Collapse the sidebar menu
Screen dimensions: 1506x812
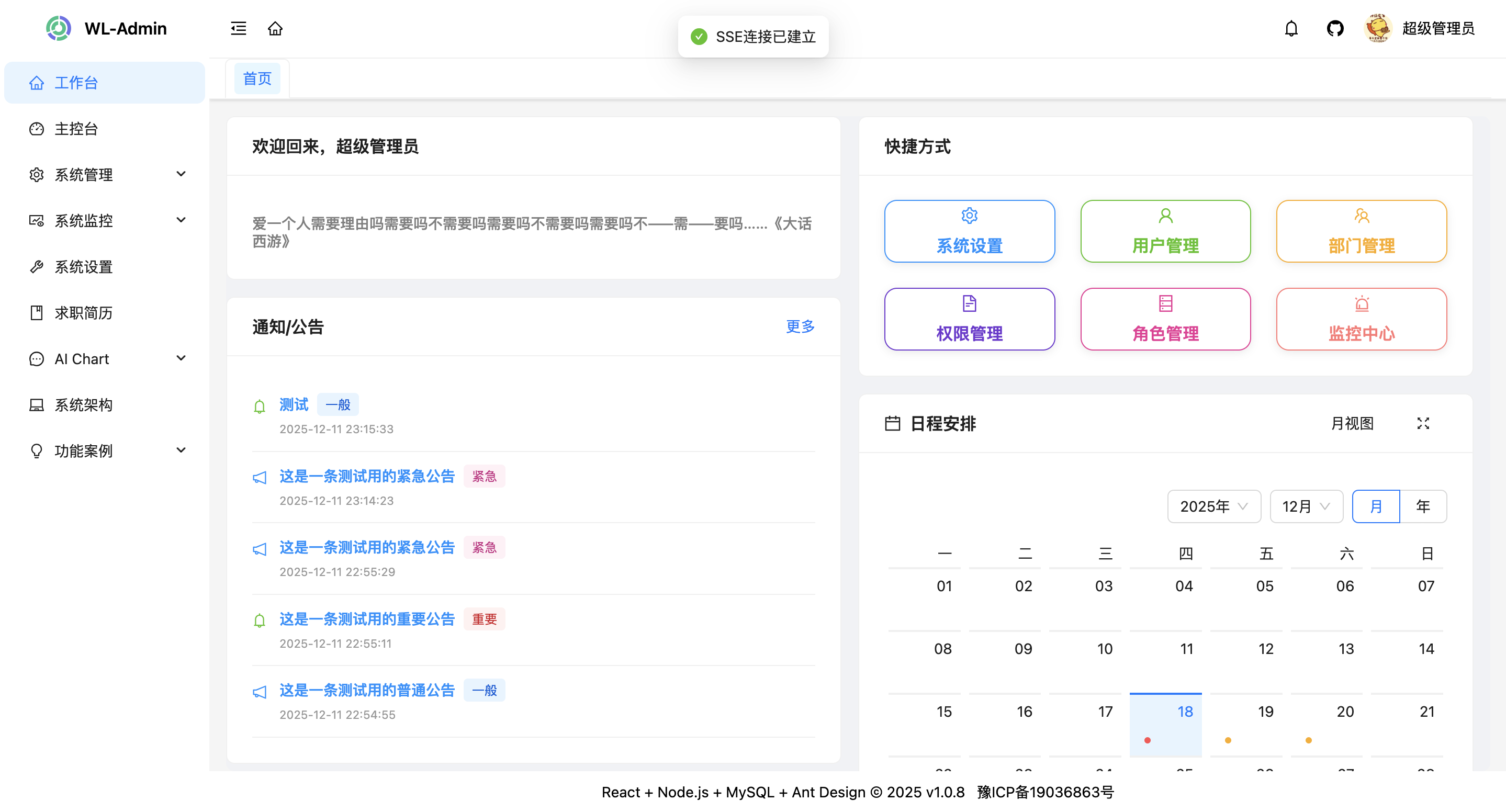(239, 28)
